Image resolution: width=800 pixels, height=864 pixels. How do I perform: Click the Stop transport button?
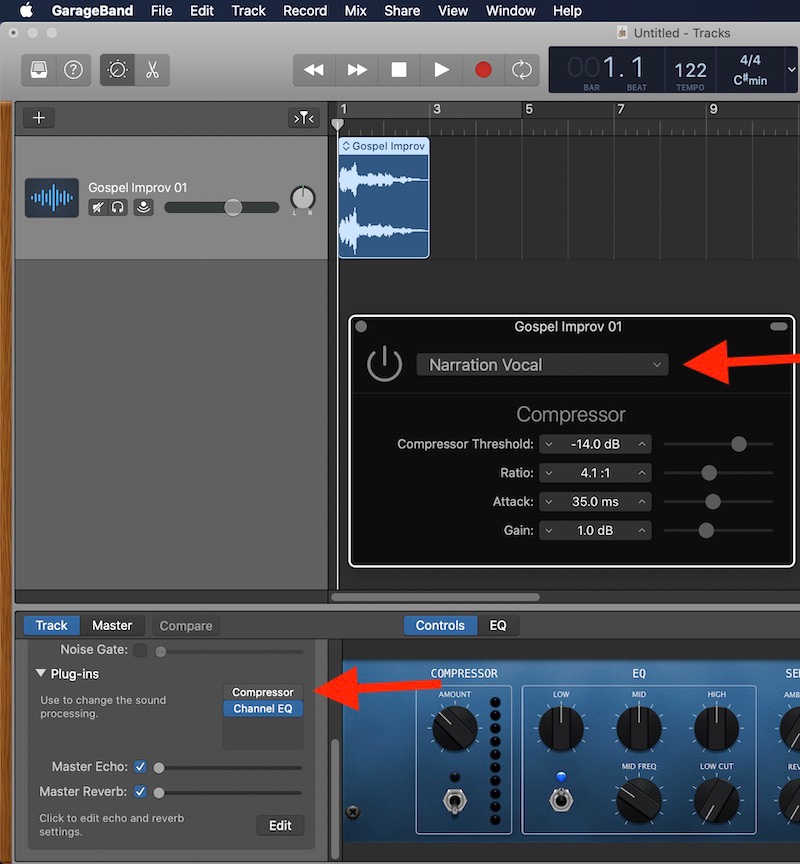tap(399, 70)
